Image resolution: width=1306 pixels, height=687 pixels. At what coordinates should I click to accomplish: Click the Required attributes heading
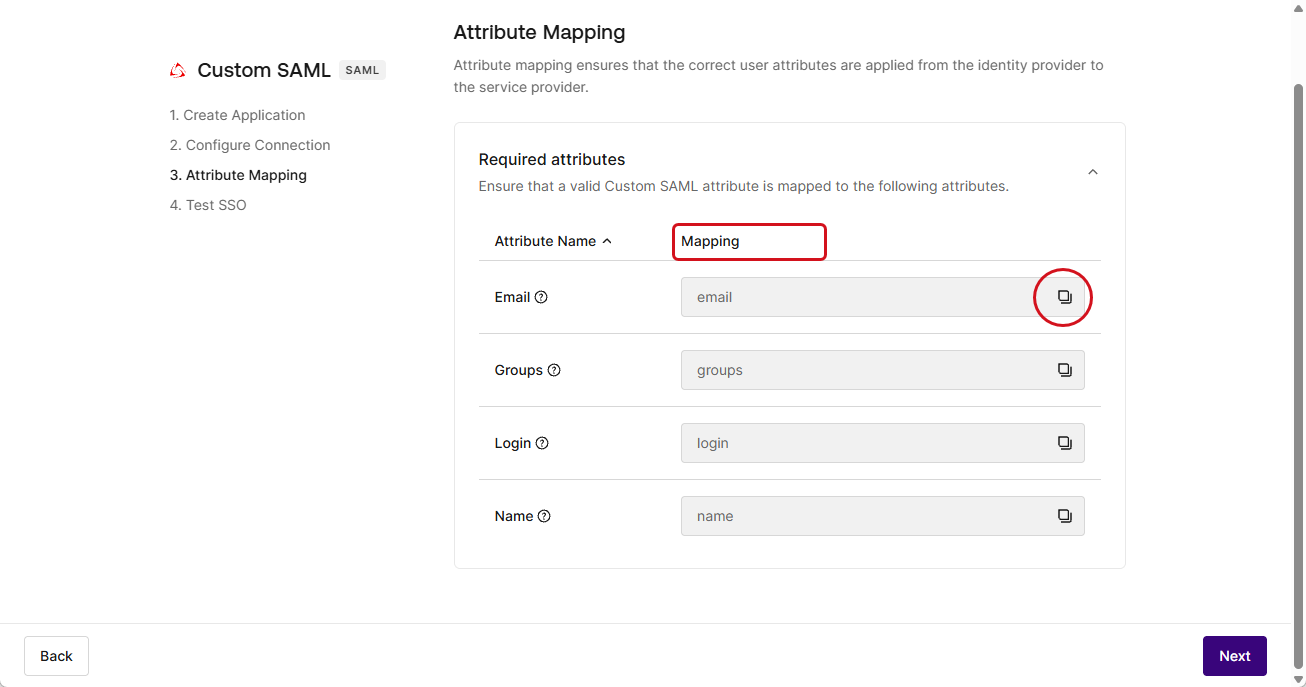coord(552,159)
